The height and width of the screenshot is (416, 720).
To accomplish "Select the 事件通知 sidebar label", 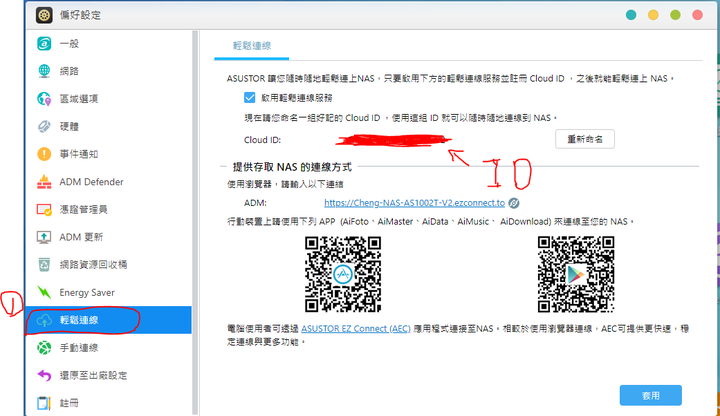I will pos(79,154).
